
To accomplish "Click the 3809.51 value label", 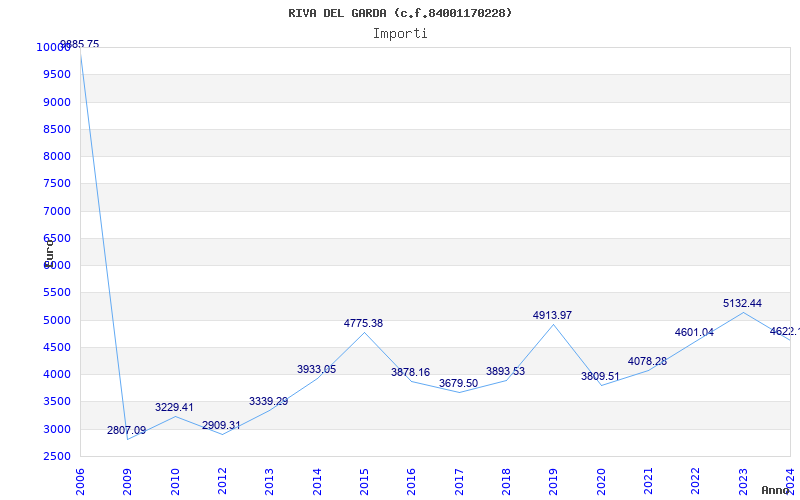I will (x=601, y=377).
